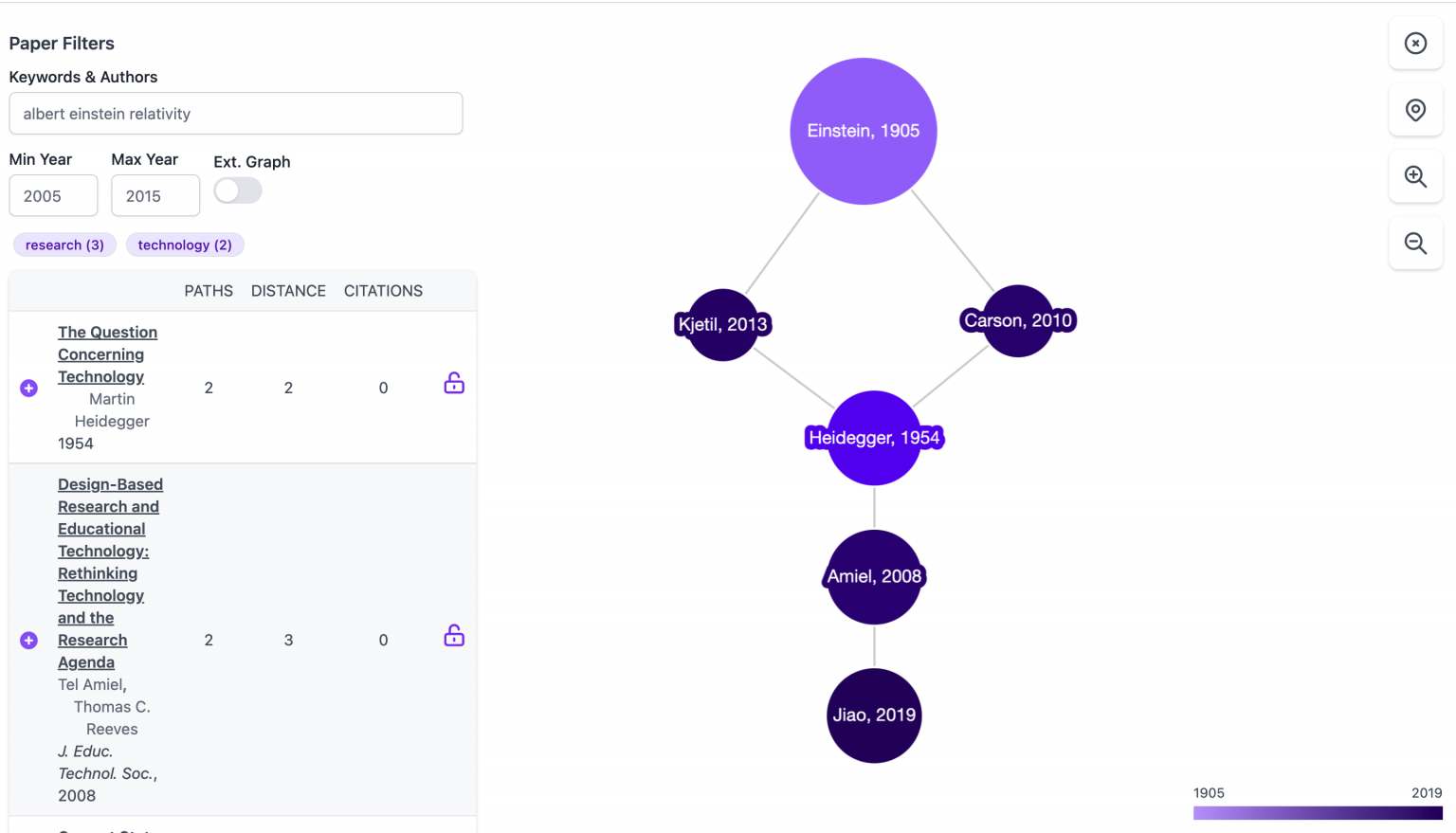The width and height of the screenshot is (1456, 833).
Task: Select the research (3) filter tag
Action: tap(64, 245)
